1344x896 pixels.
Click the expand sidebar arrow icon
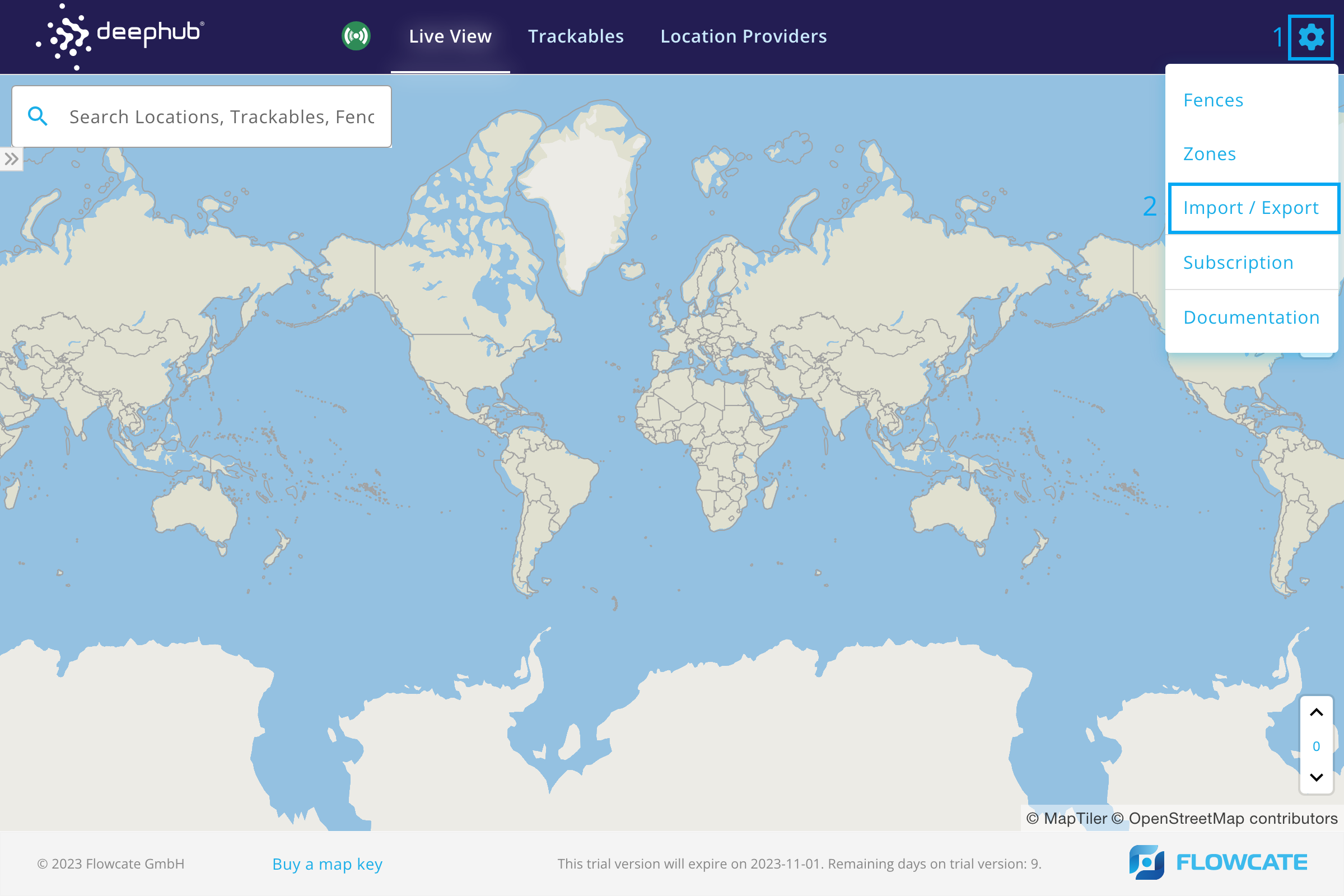pyautogui.click(x=11, y=159)
